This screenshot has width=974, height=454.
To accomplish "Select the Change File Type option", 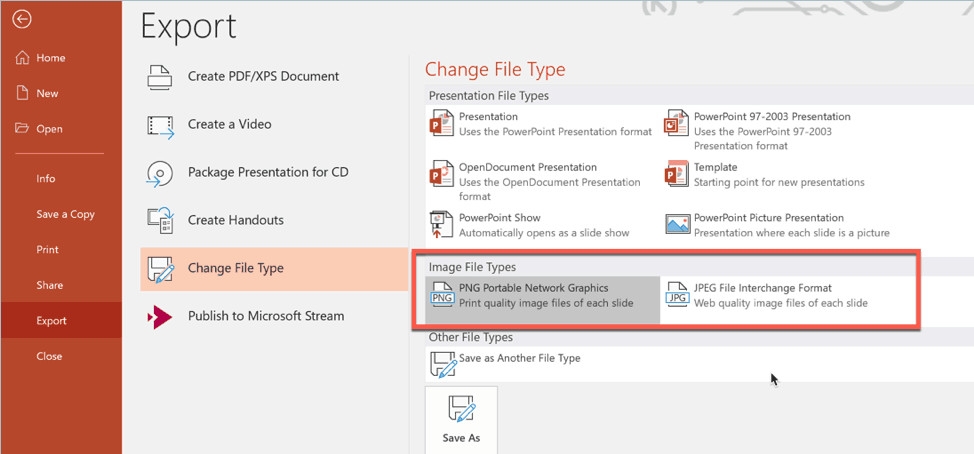I will click(274, 268).
